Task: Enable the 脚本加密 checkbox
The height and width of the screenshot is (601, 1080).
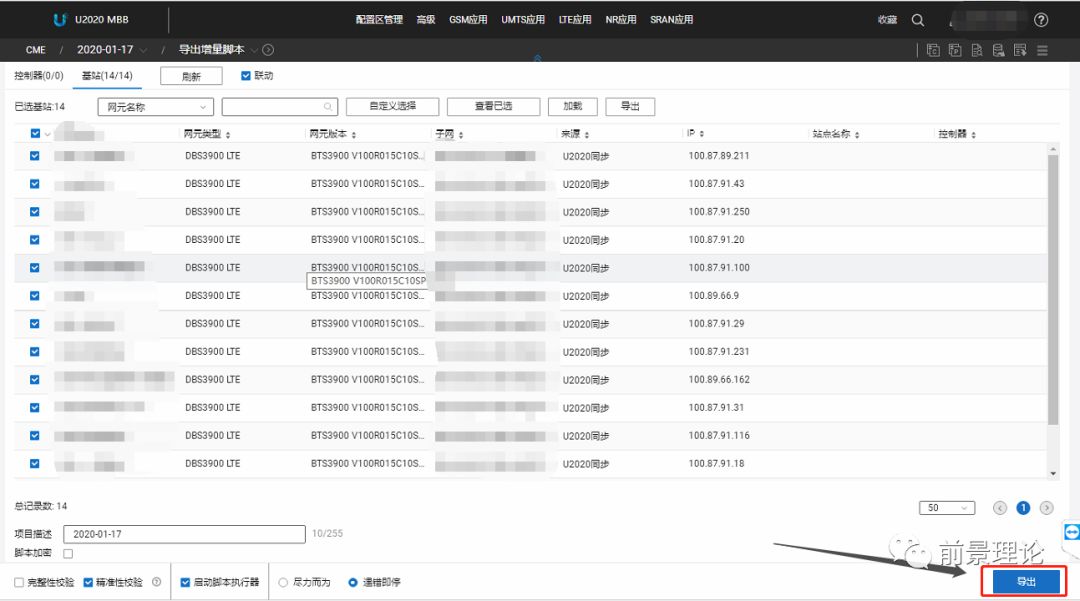Action: coord(68,553)
